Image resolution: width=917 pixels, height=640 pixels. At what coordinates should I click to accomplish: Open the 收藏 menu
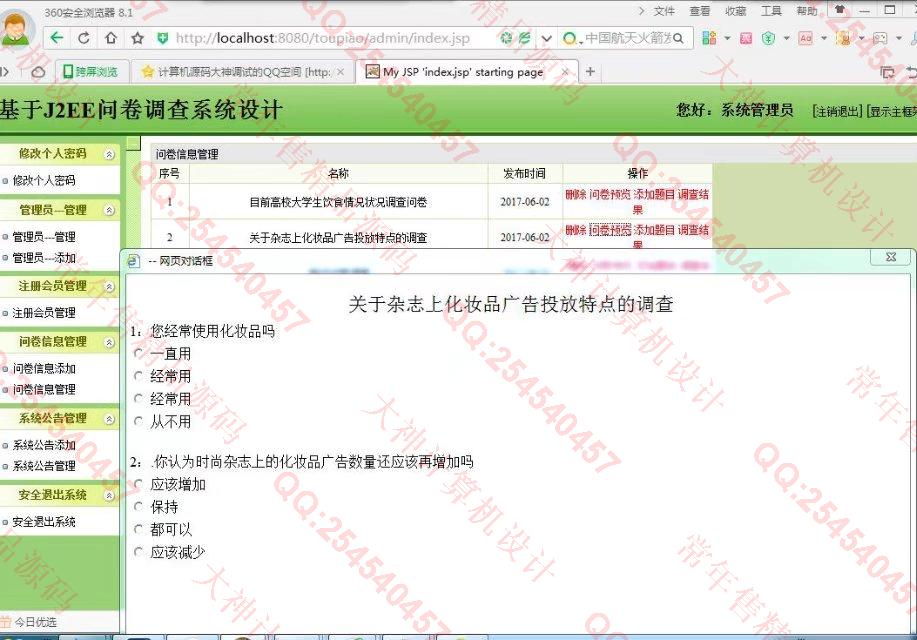pos(735,11)
